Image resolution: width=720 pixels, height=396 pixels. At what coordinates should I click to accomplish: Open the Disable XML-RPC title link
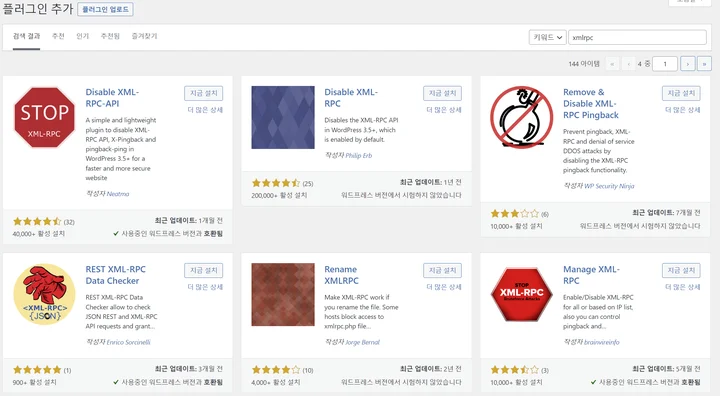[x=351, y=98]
